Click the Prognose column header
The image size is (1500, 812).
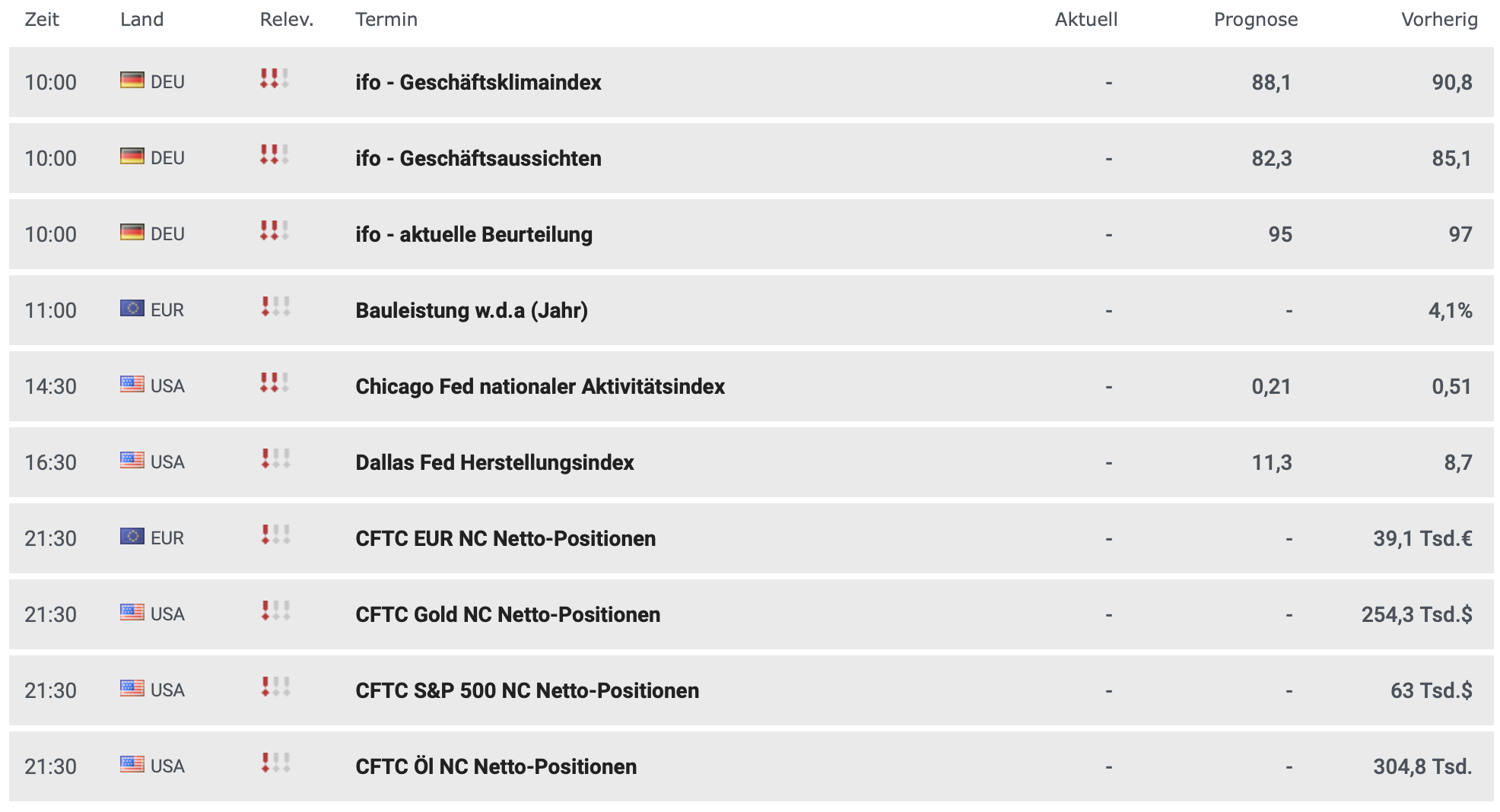point(1256,20)
